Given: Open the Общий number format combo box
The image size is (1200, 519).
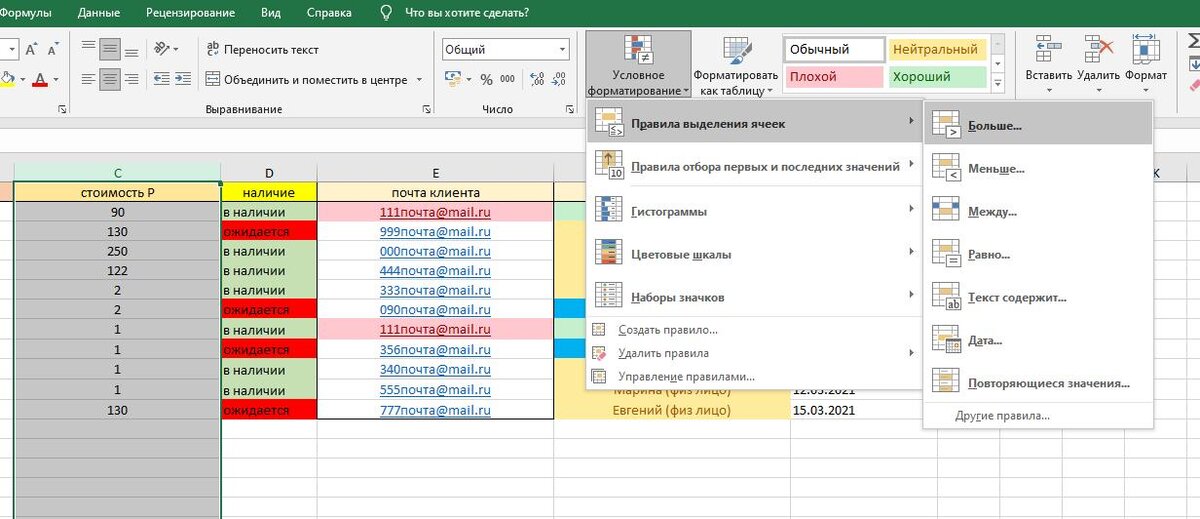Looking at the screenshot, I should tap(505, 49).
